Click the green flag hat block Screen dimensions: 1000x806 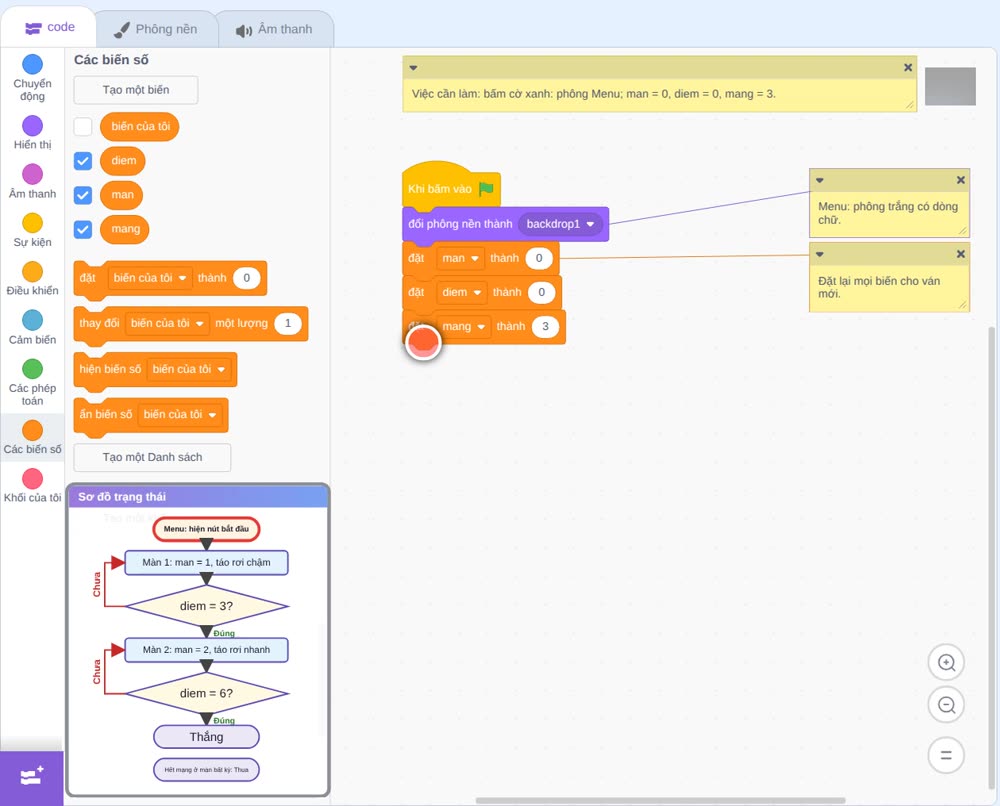click(451, 187)
